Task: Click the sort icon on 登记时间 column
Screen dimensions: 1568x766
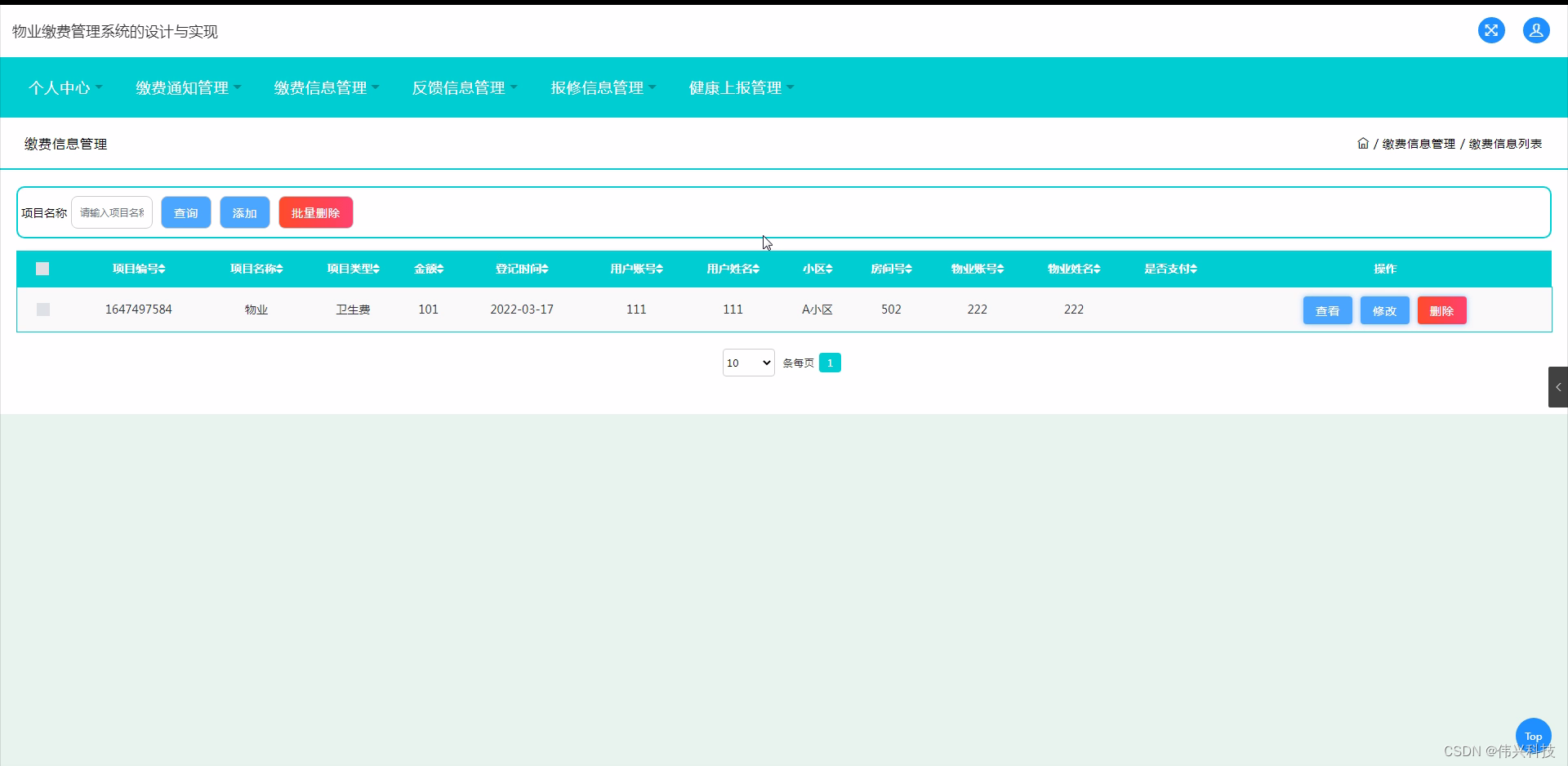Action: click(546, 269)
